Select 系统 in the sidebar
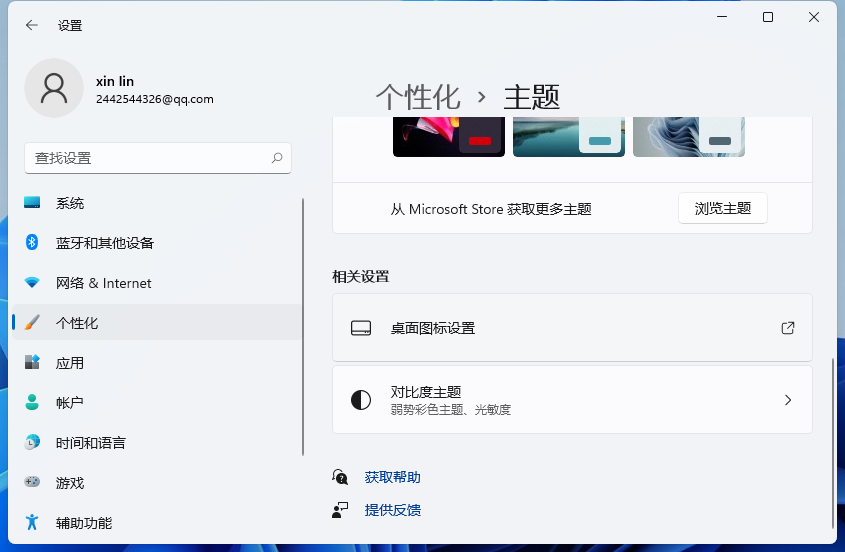 pyautogui.click(x=70, y=203)
